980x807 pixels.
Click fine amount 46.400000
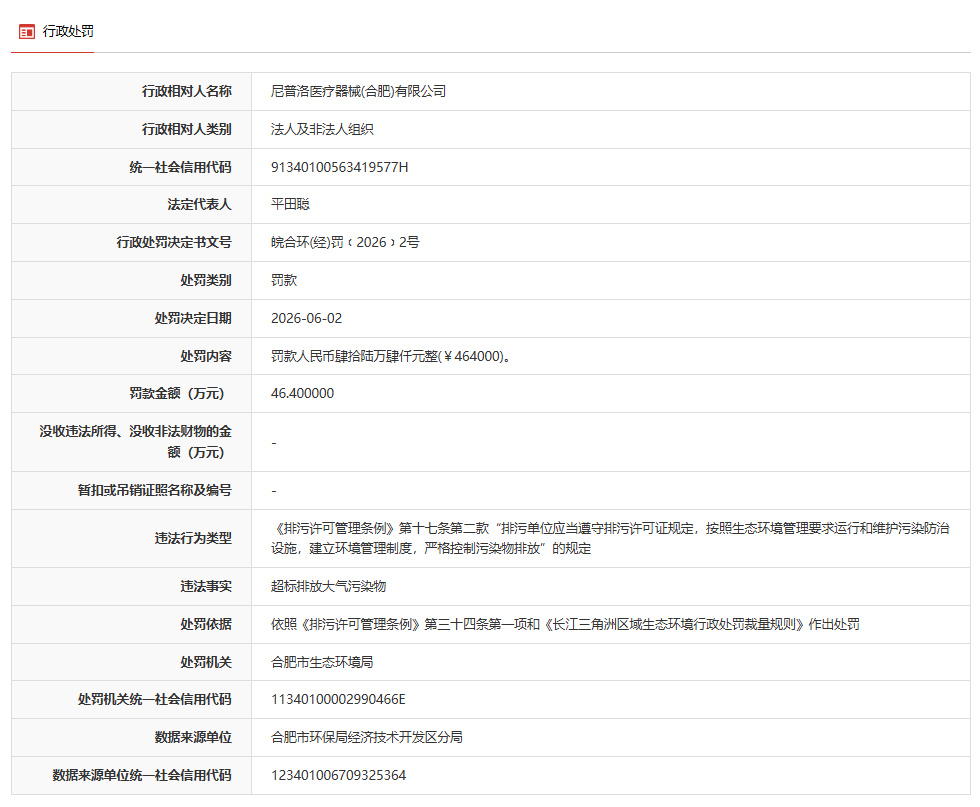302,393
